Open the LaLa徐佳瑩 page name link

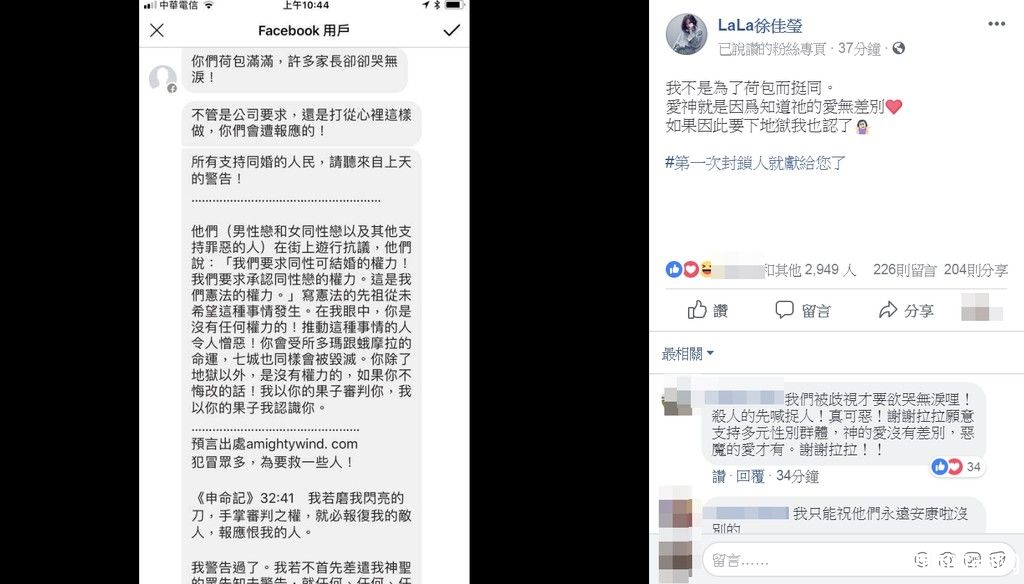[760, 25]
